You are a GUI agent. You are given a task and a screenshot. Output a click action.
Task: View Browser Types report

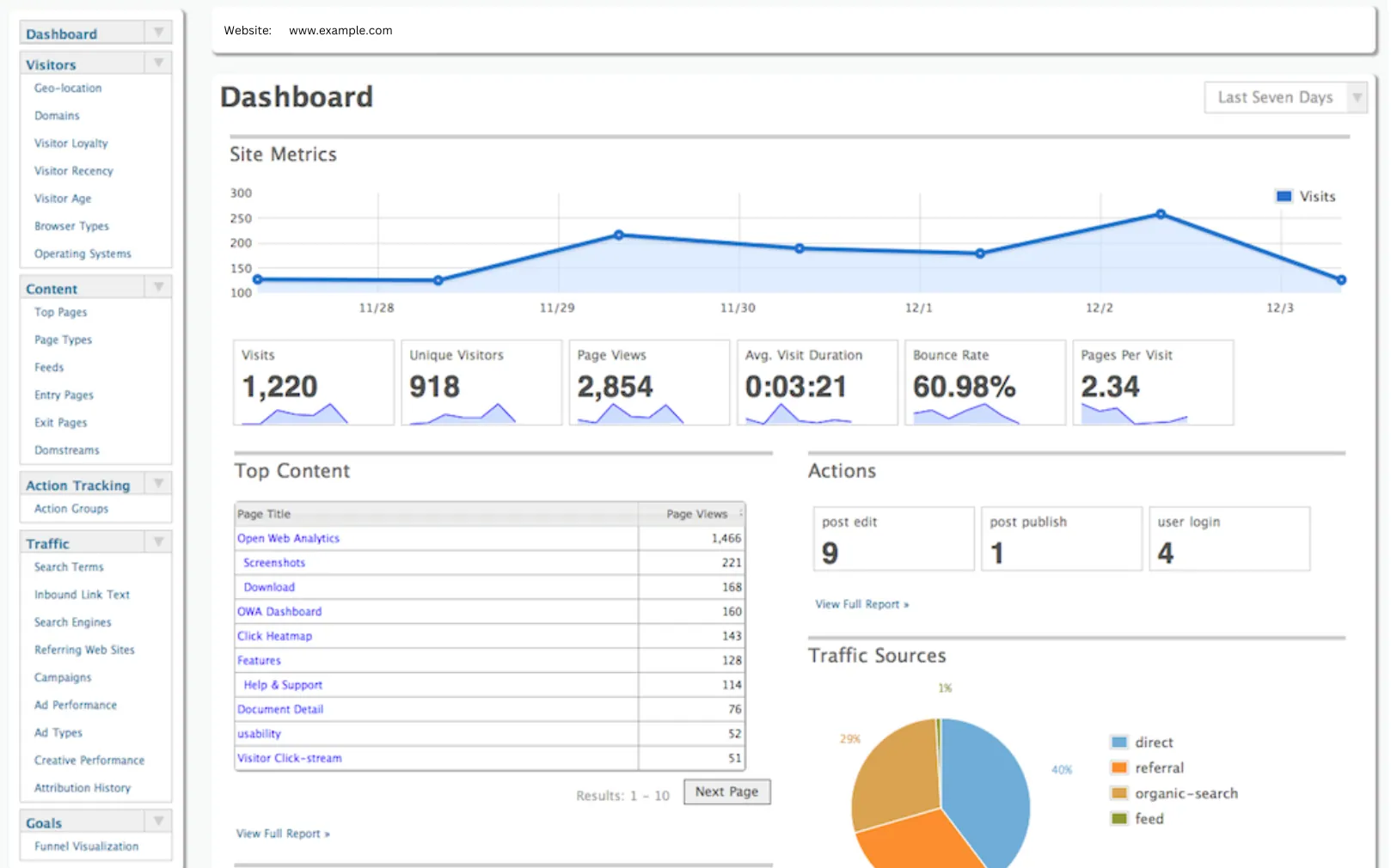71,226
